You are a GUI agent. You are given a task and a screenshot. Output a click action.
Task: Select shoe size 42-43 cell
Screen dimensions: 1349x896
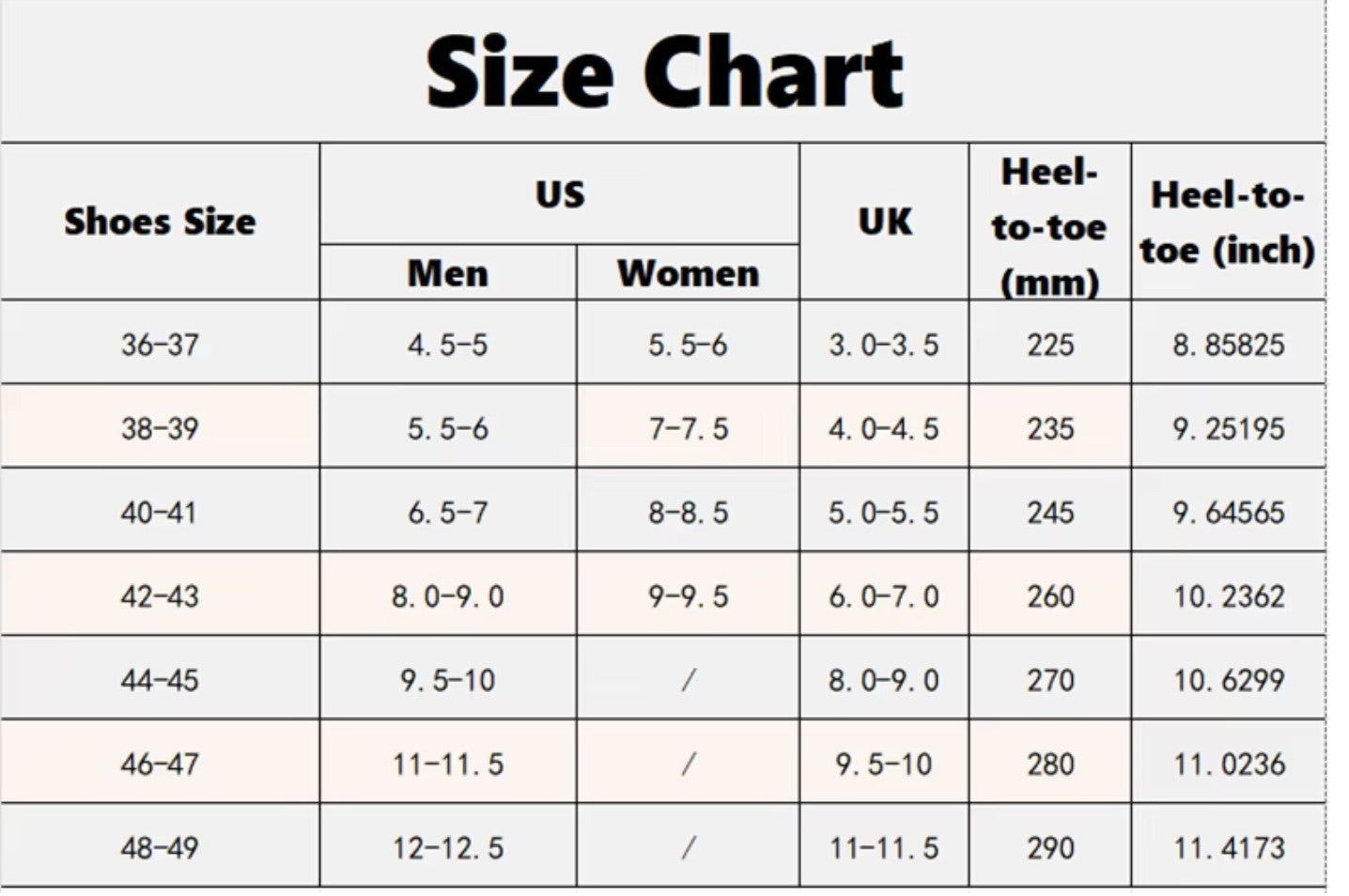coord(160,595)
